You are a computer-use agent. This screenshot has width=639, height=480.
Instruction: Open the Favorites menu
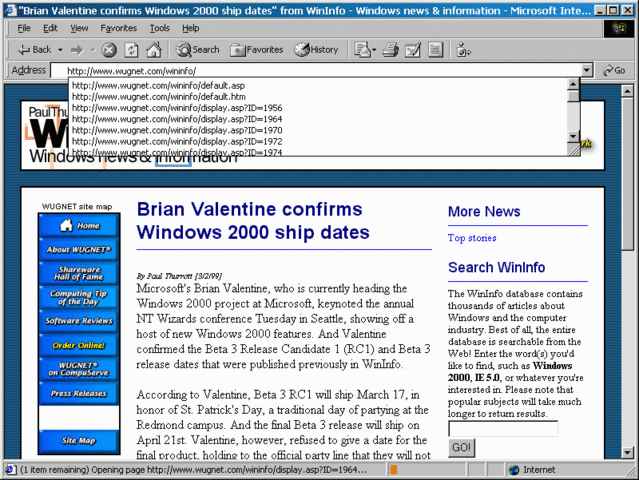point(119,28)
